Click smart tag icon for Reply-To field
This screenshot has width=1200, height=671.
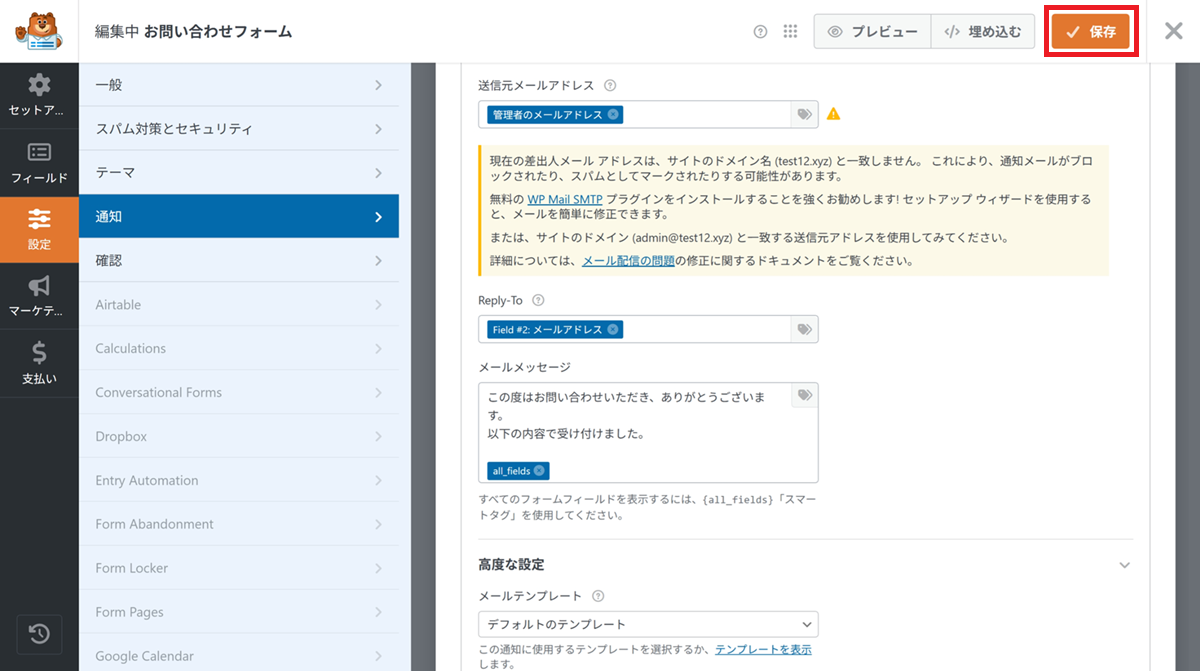804,329
